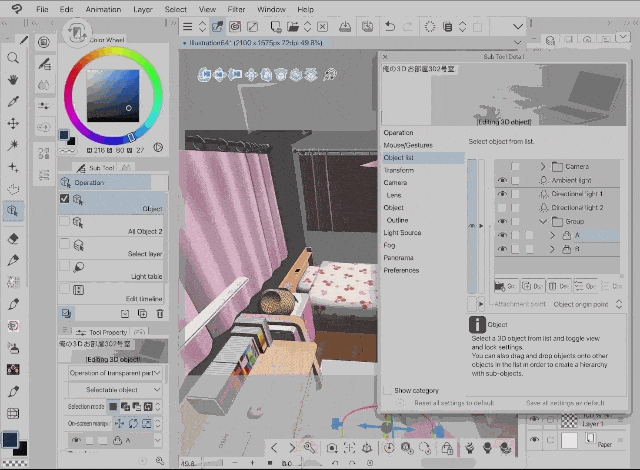
Task: Click the Clip Studio logo icon
Action: (17, 9)
